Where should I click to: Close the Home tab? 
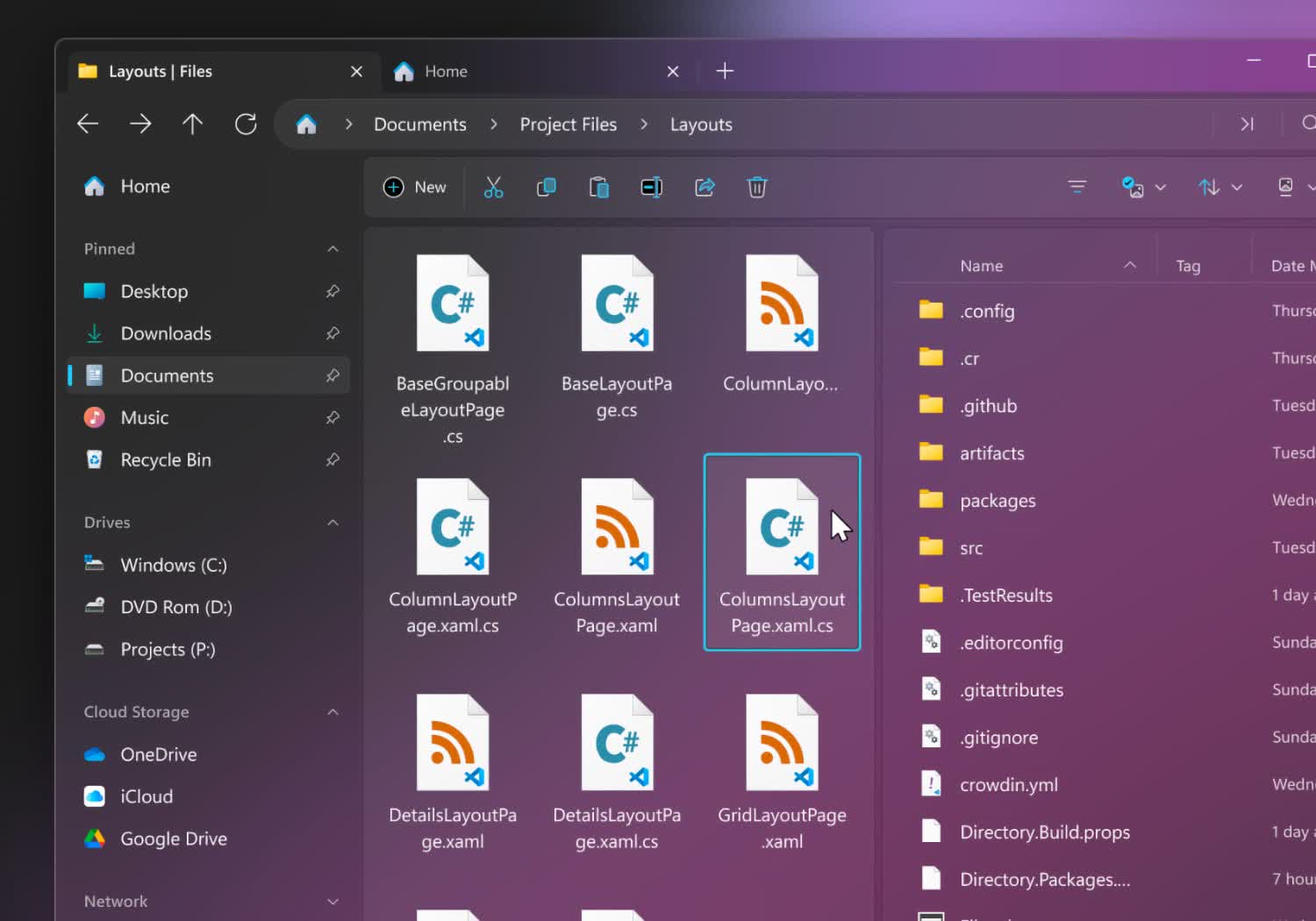pos(673,71)
